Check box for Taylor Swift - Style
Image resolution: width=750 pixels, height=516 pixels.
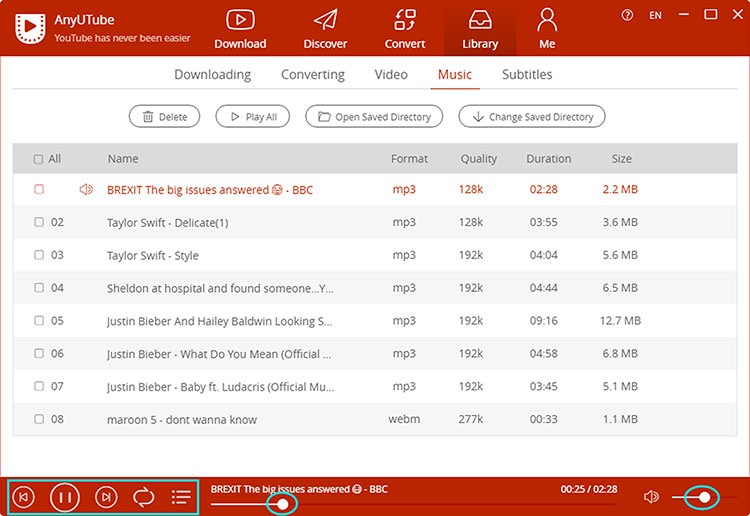(x=39, y=255)
